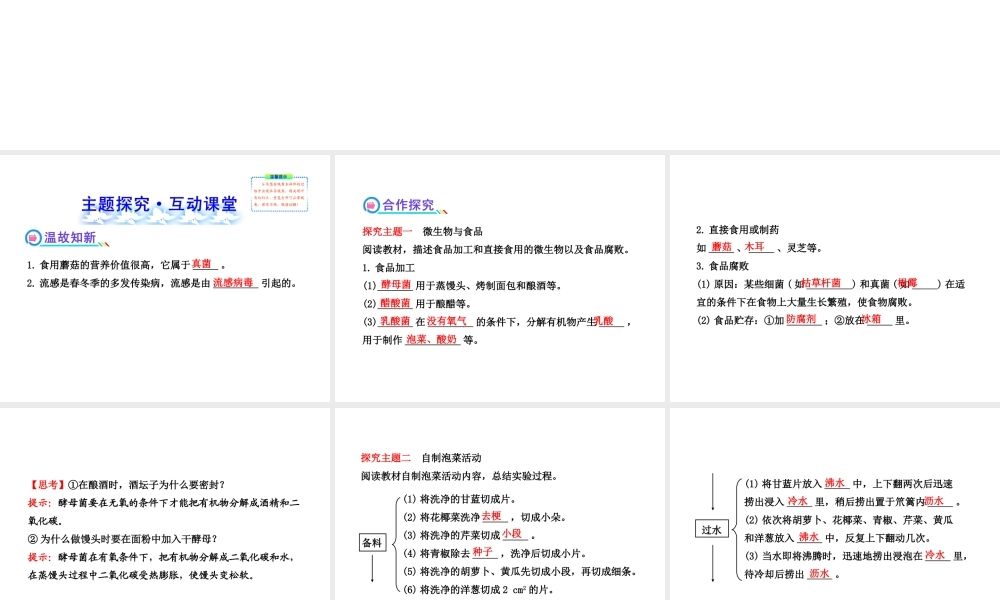Select the title 主题探究·互动课堂
Image resolution: width=1000 pixels, height=600 pixels.
point(159,204)
